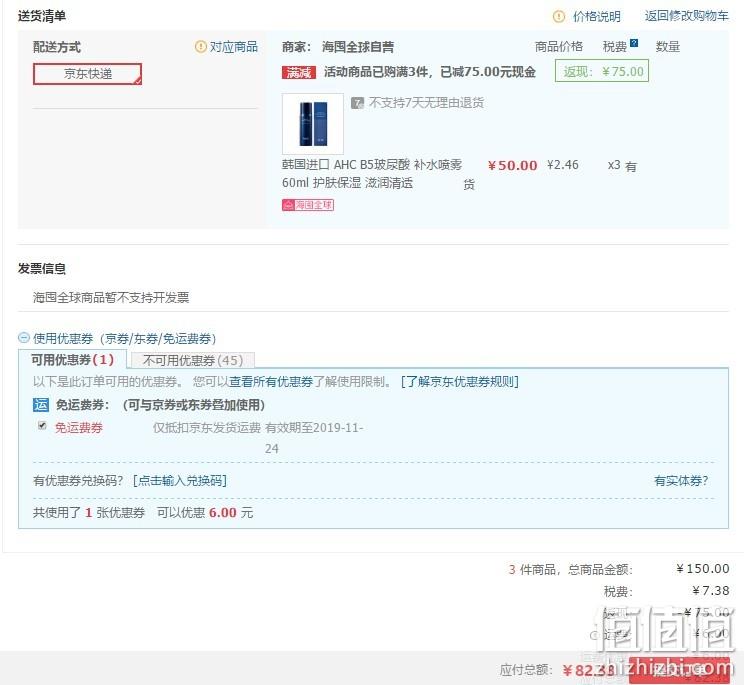Open the AHC B5玻尿酸 product title
The image size is (744, 685).
point(372,174)
